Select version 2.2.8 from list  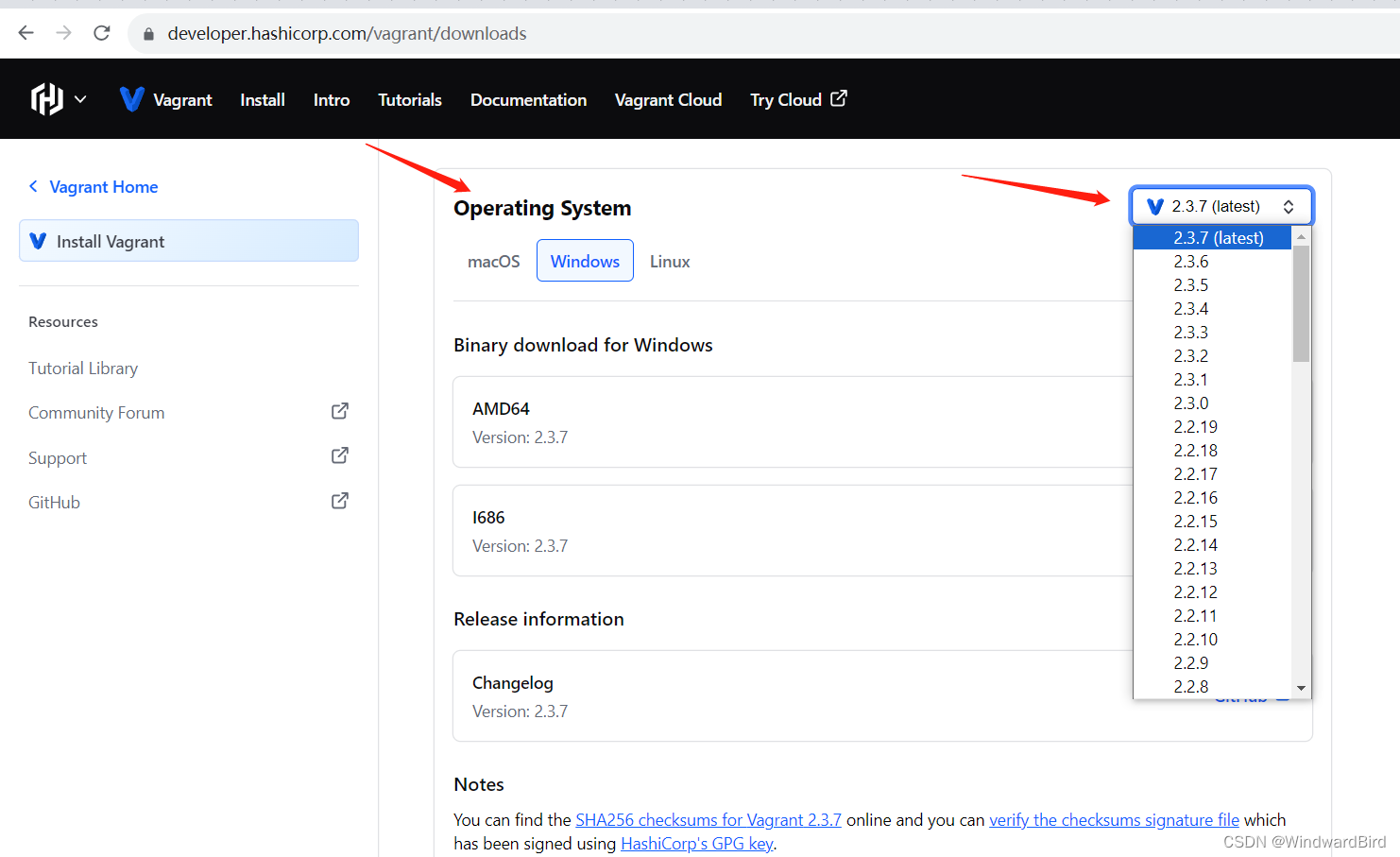1212,687
